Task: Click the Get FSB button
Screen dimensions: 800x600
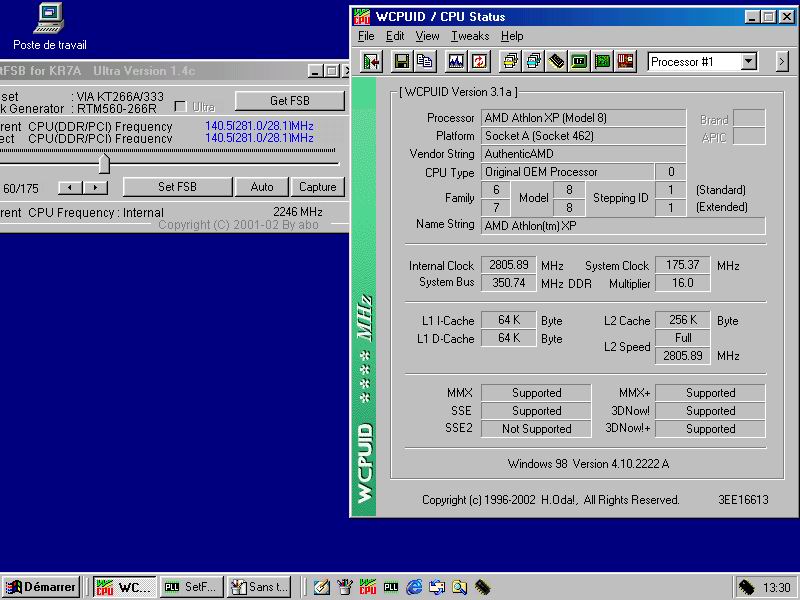Action: pos(290,101)
